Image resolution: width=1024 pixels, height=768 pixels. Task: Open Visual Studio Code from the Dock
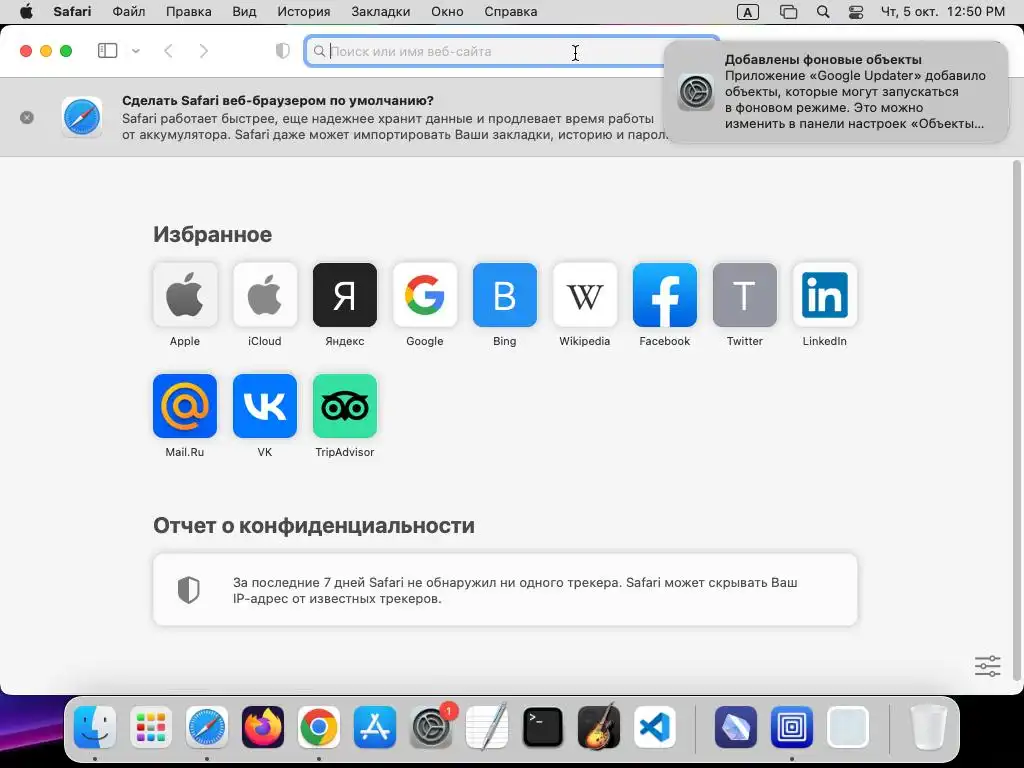[655, 727]
